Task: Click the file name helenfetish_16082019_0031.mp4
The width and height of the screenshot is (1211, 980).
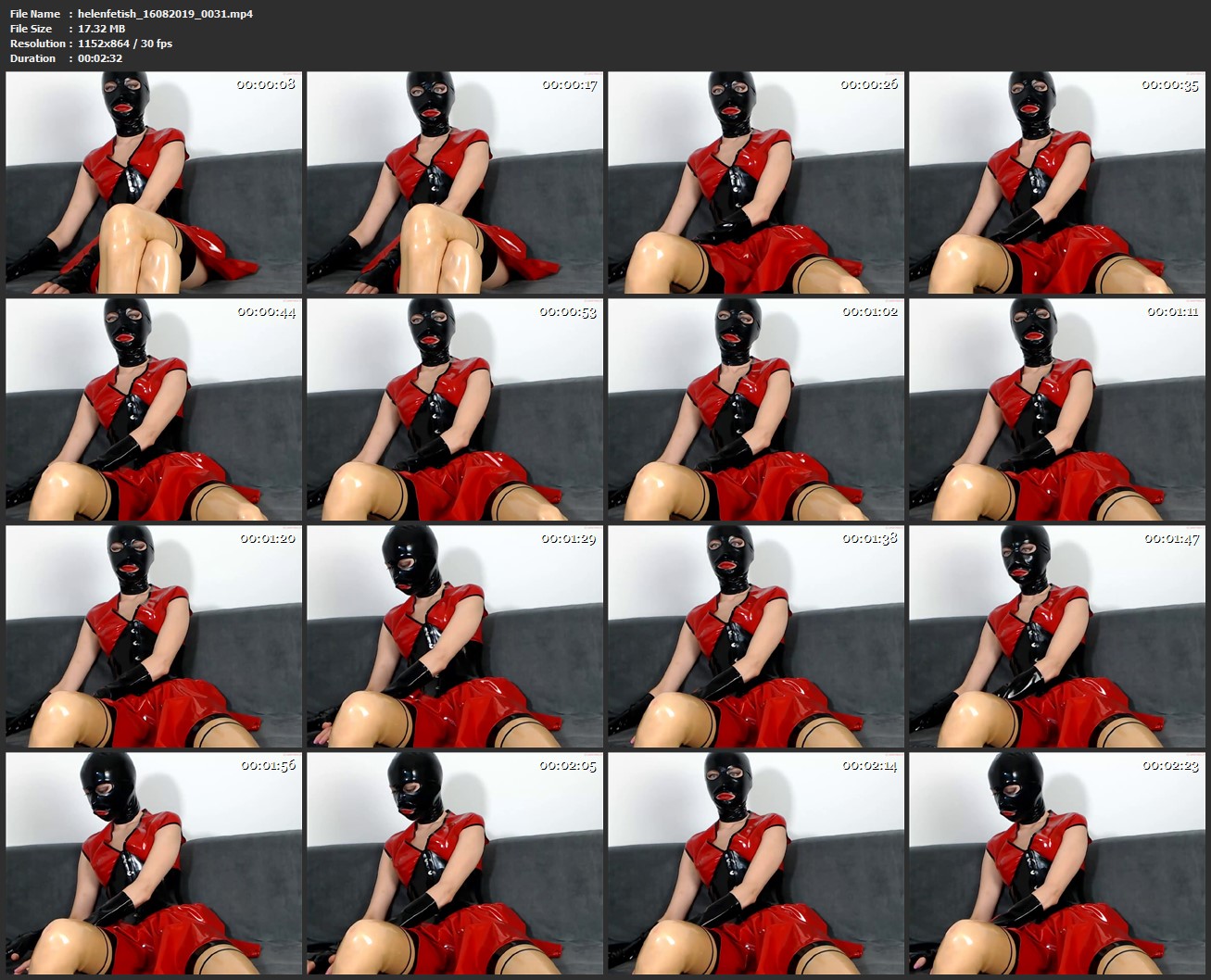Action: (165, 14)
